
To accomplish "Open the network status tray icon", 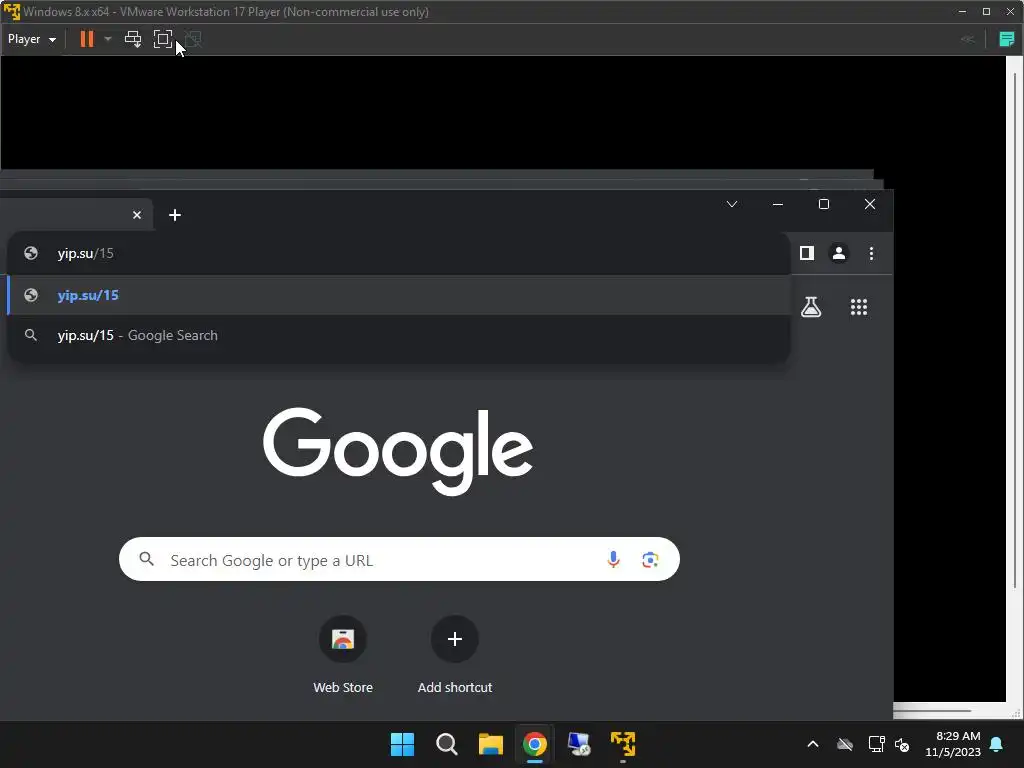I will coord(876,744).
